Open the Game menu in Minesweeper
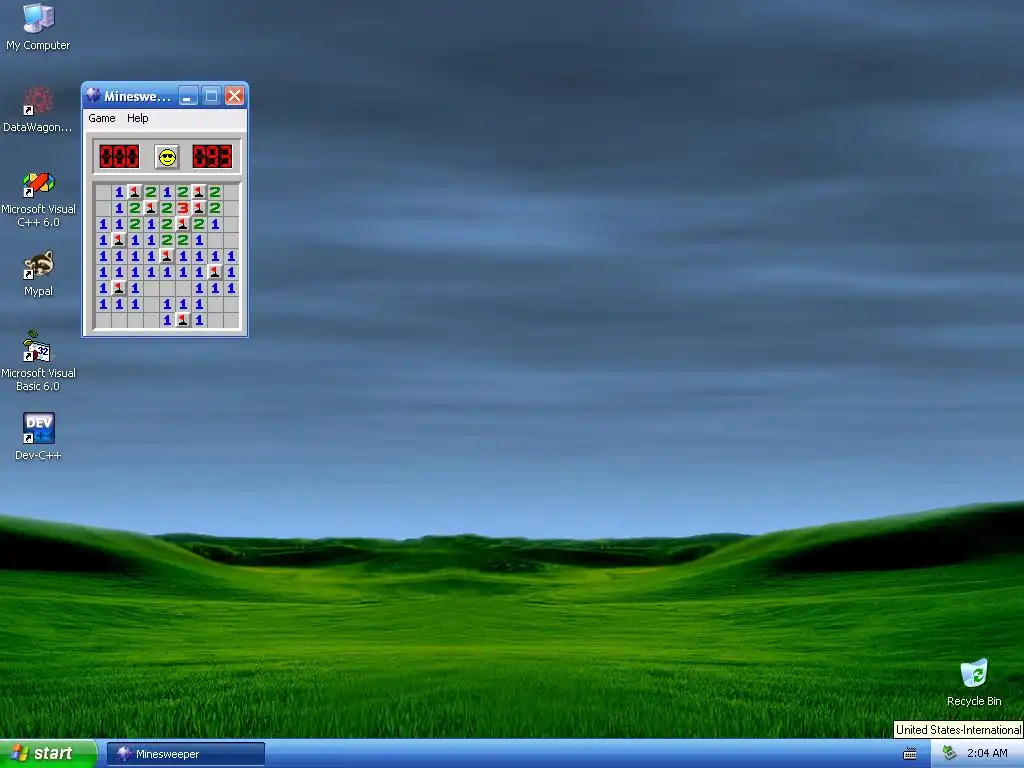The image size is (1024, 768). [102, 118]
